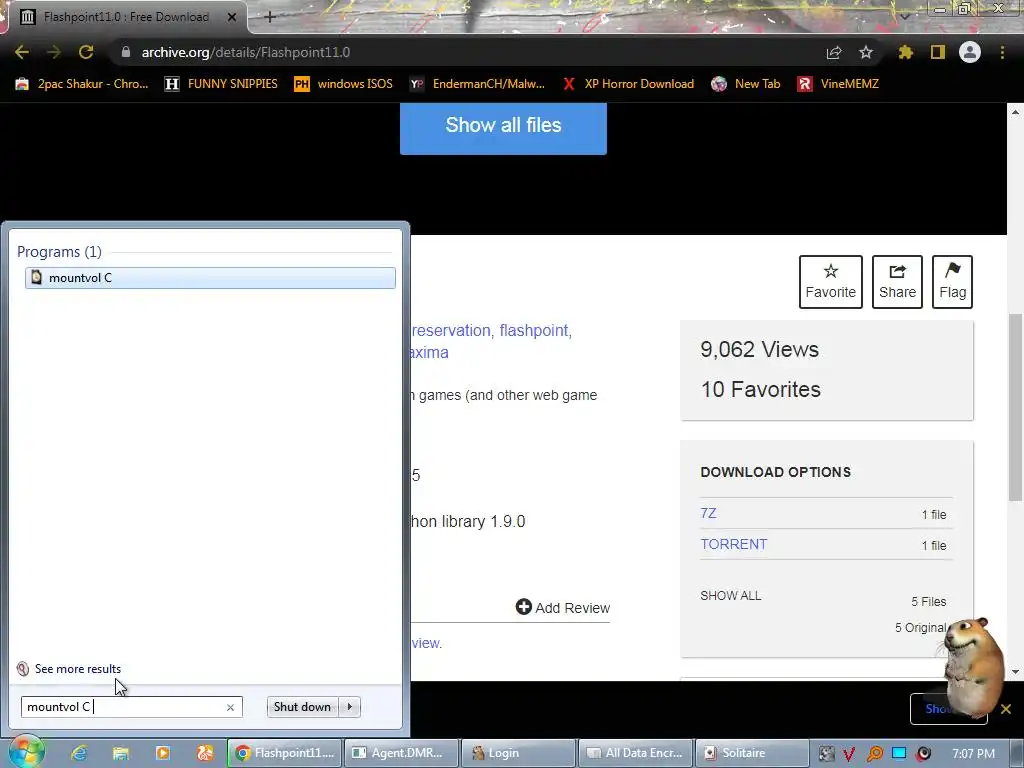Open the TORRENT download option
The width and height of the screenshot is (1024, 768).
tap(734, 544)
